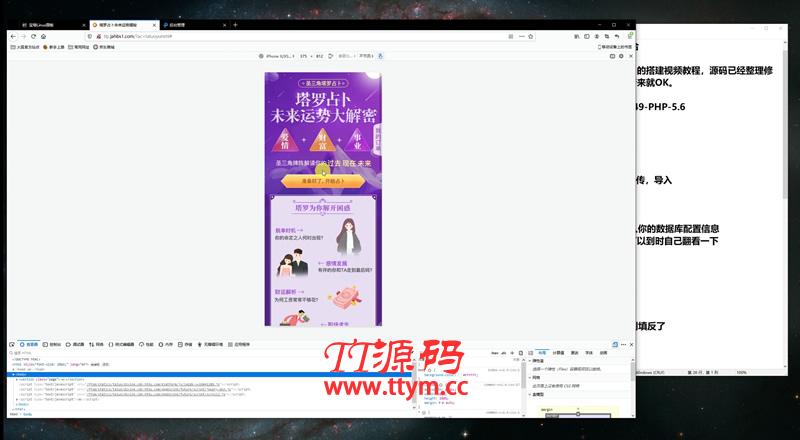Open the device selector iPhone dropdown

277,56
